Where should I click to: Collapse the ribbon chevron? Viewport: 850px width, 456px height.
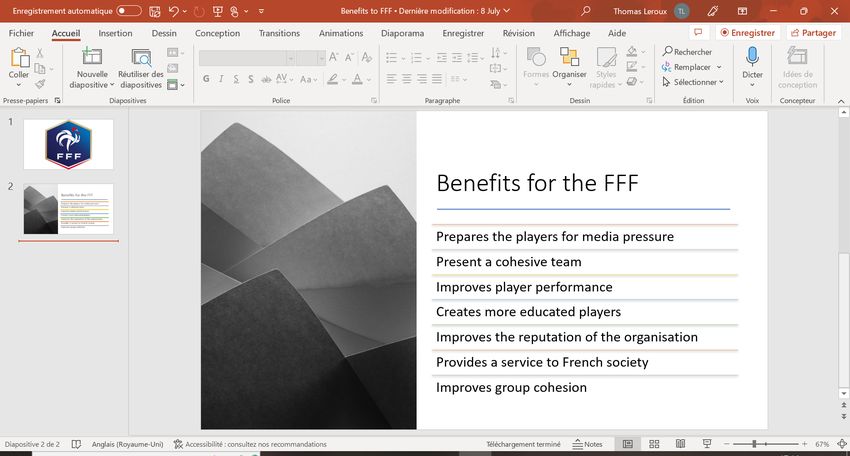point(841,101)
